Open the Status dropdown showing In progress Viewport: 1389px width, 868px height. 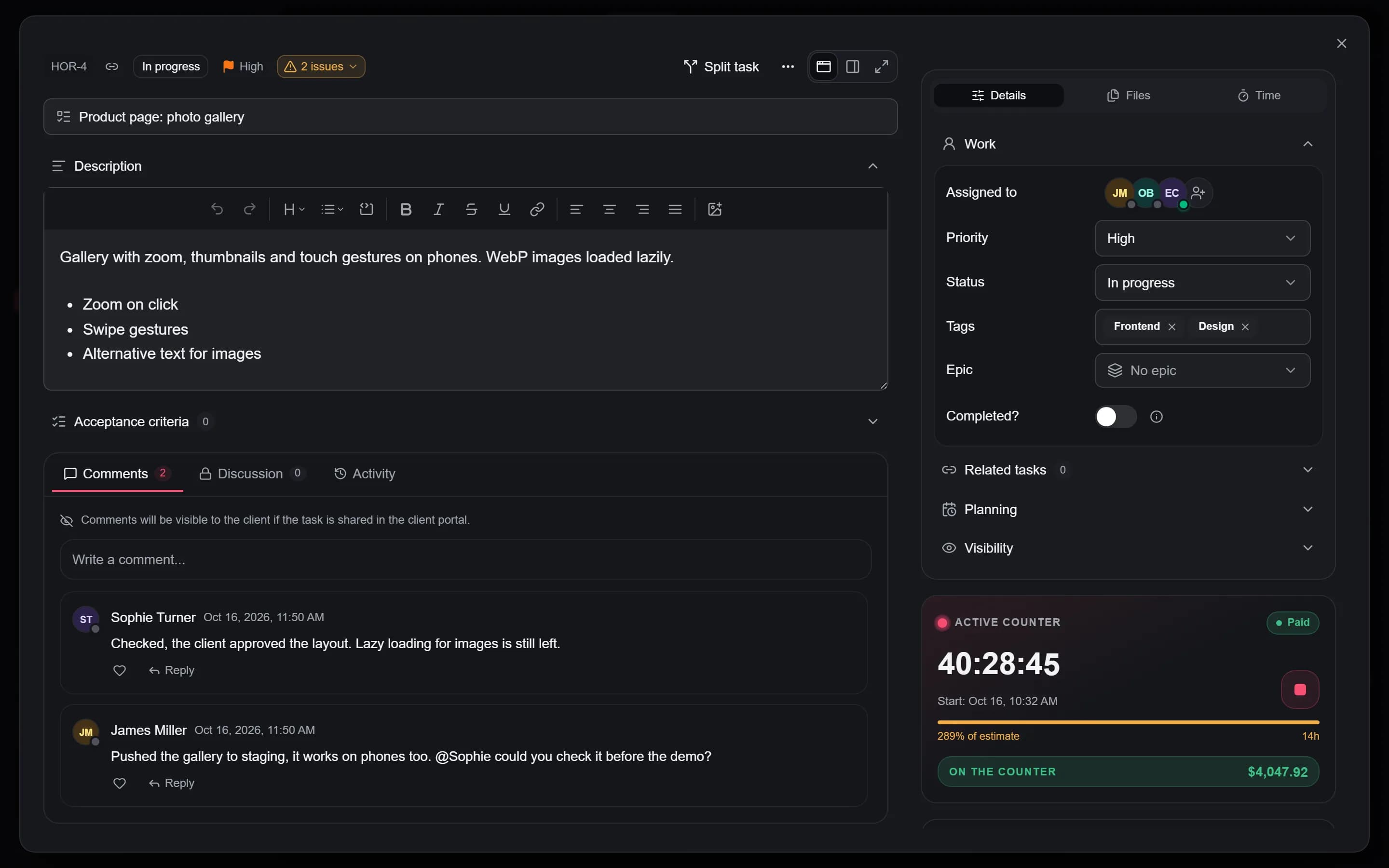(1202, 283)
